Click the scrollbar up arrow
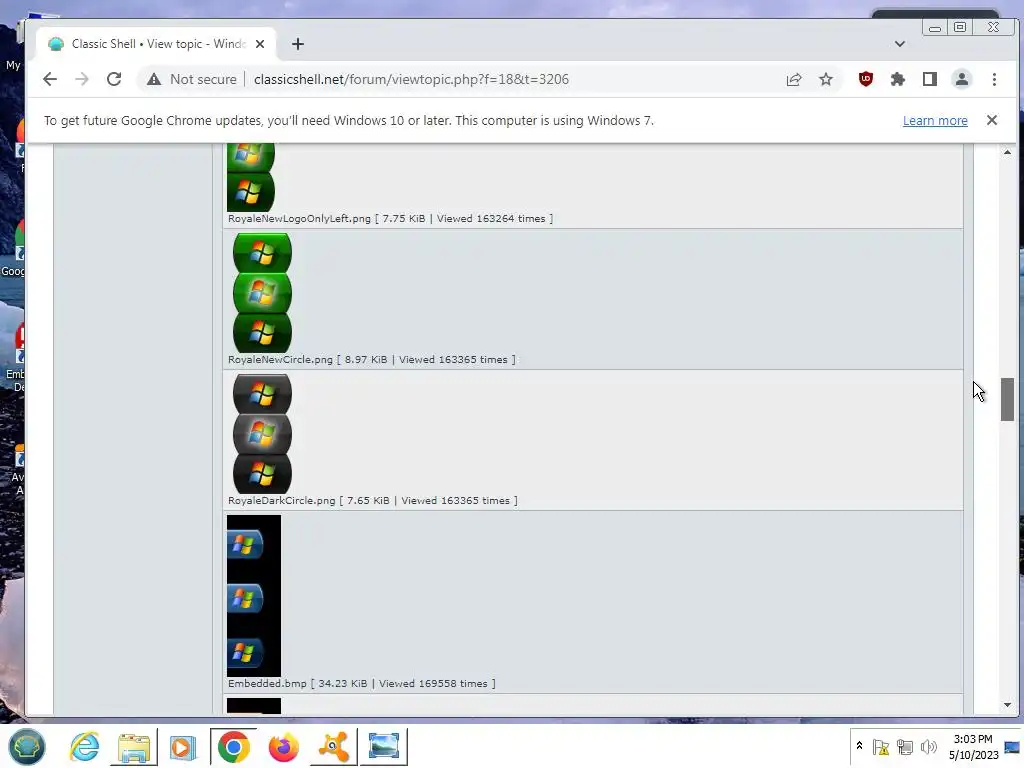1024x768 pixels. coord(1007,152)
